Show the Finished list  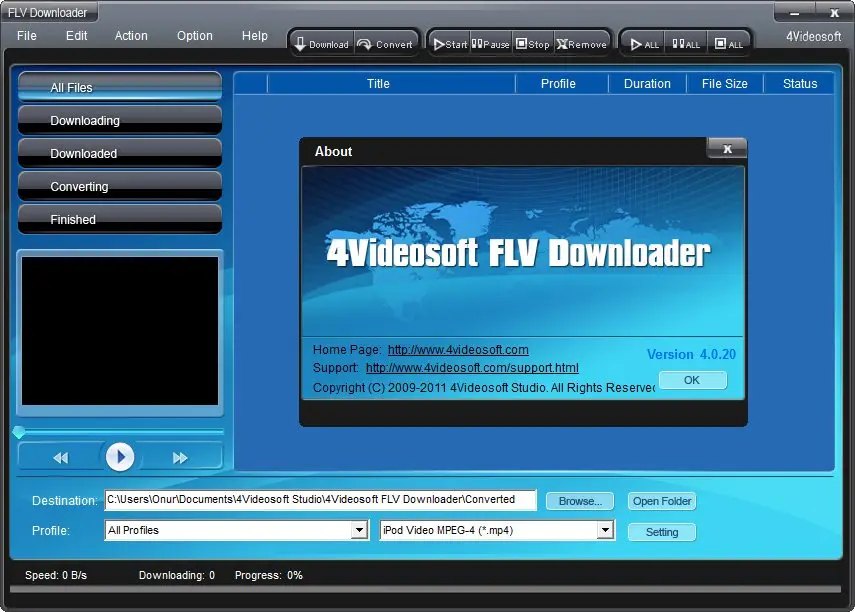pos(120,219)
